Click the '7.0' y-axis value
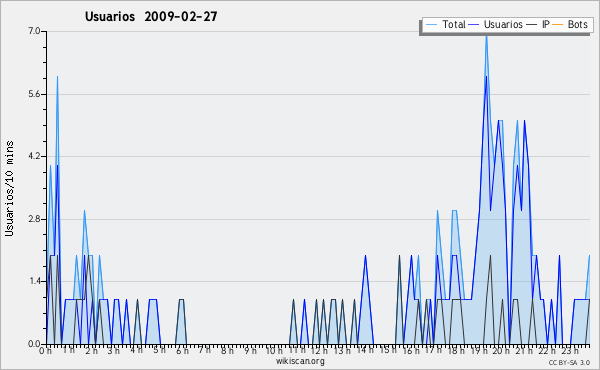The height and width of the screenshot is (370, 600). (x=34, y=31)
